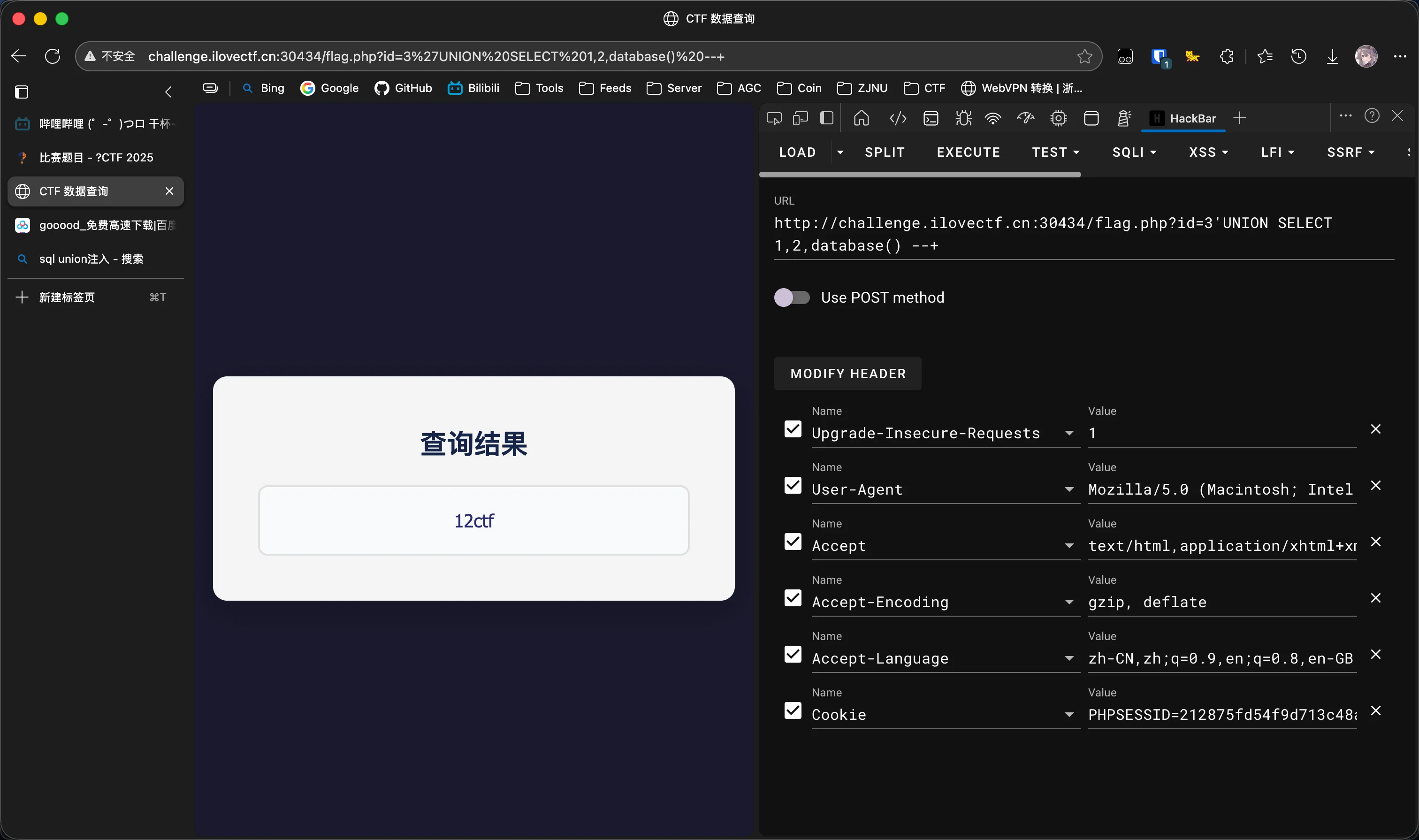Click the DevTools Elements code icon
The height and width of the screenshot is (840, 1419).
[898, 118]
